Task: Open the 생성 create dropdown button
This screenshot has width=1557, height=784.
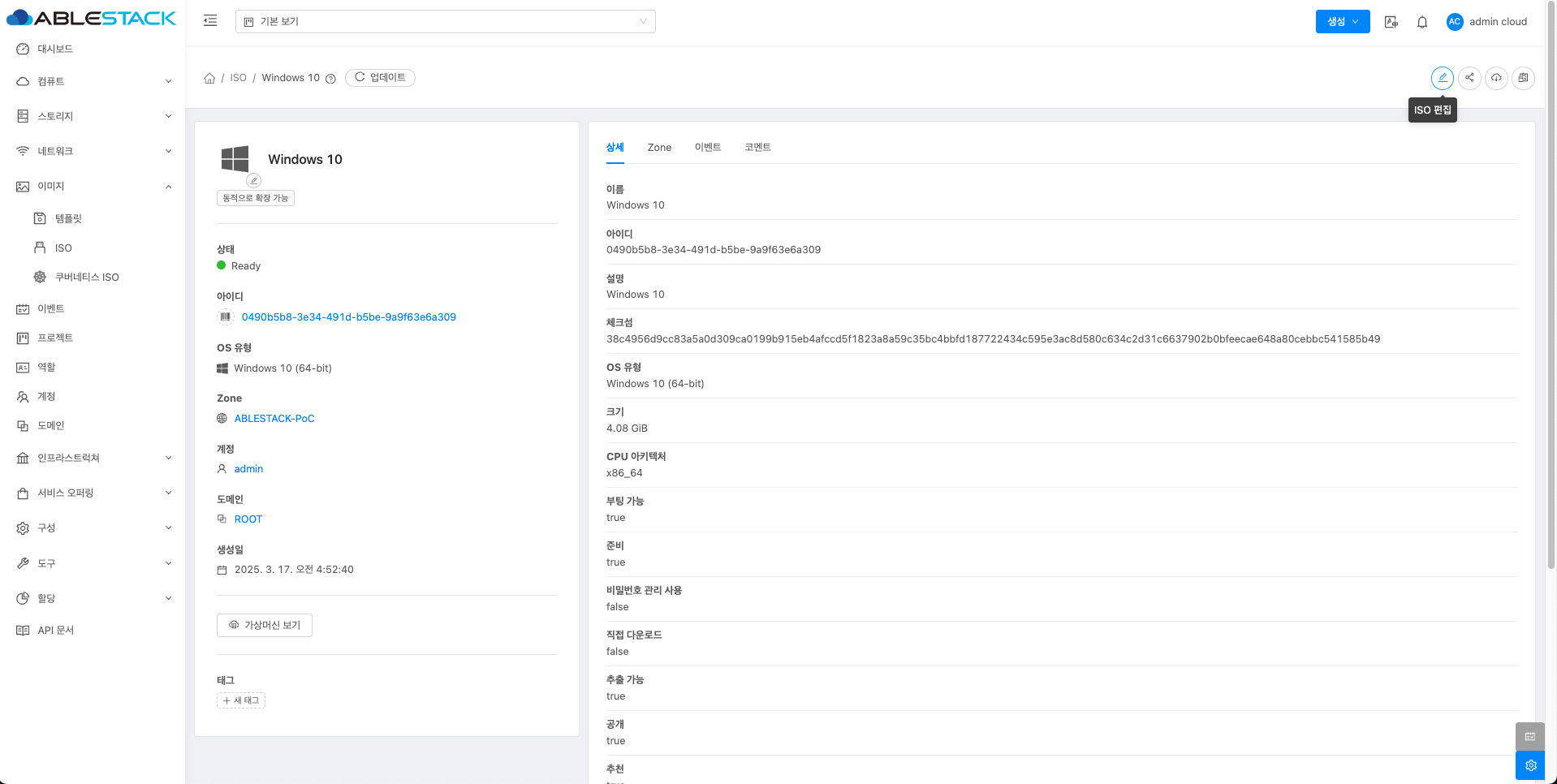Action: coord(1342,22)
